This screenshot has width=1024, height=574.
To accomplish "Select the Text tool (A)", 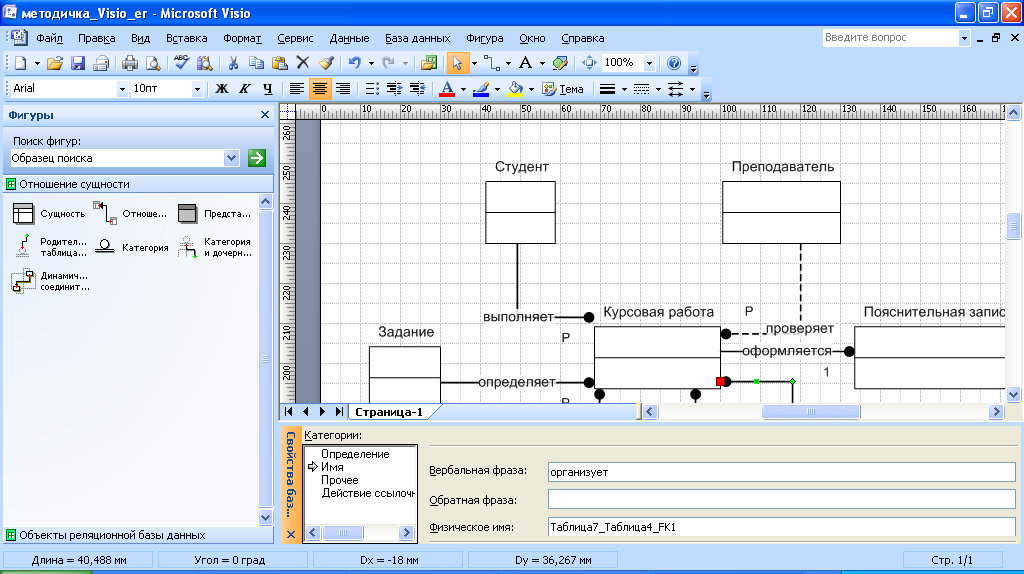I will 525,63.
